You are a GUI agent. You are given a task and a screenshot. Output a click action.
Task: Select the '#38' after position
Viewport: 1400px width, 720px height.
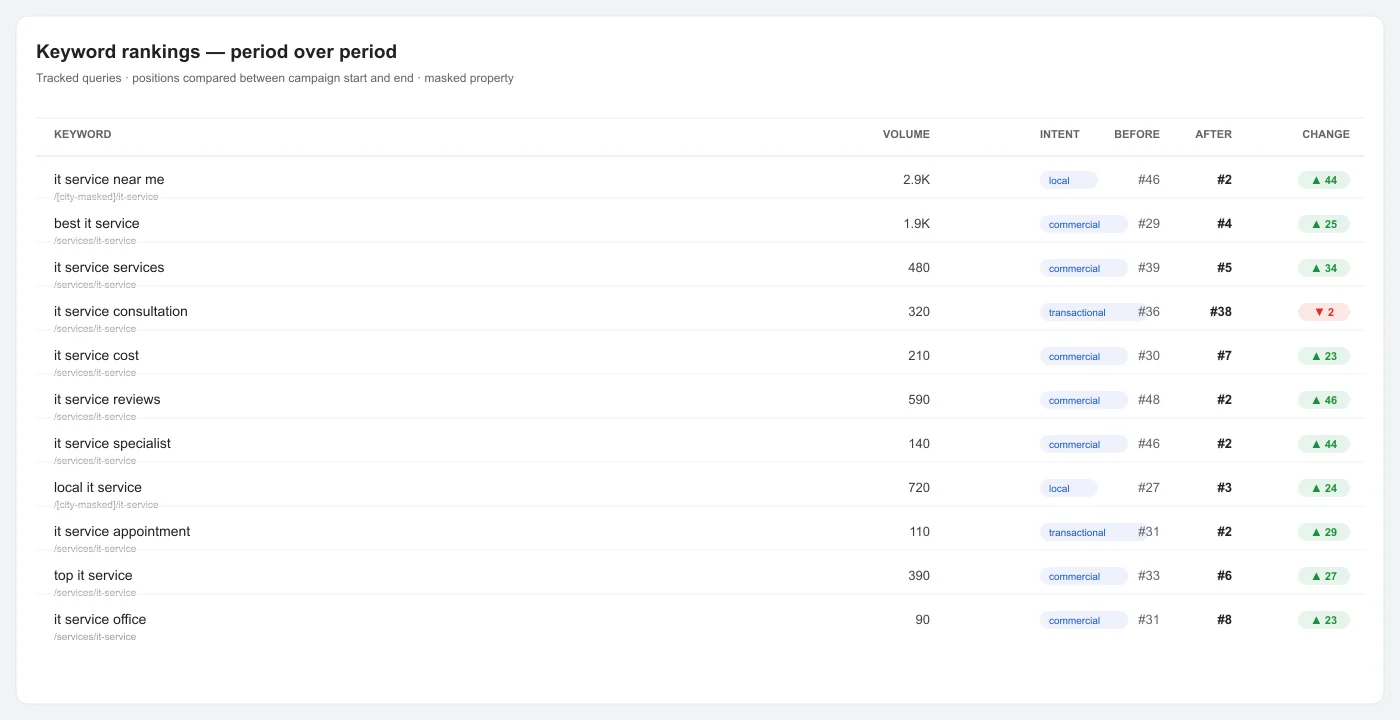coord(1221,311)
